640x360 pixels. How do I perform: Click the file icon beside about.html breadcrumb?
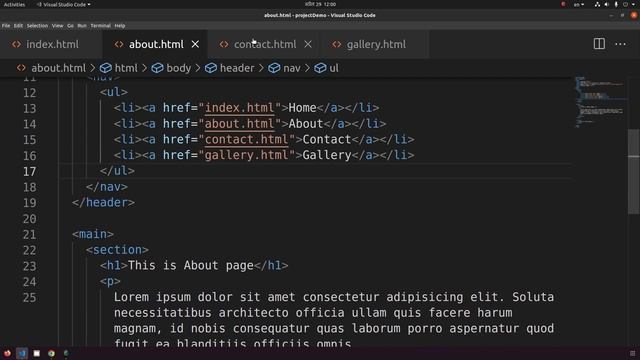pyautogui.click(x=21, y=68)
